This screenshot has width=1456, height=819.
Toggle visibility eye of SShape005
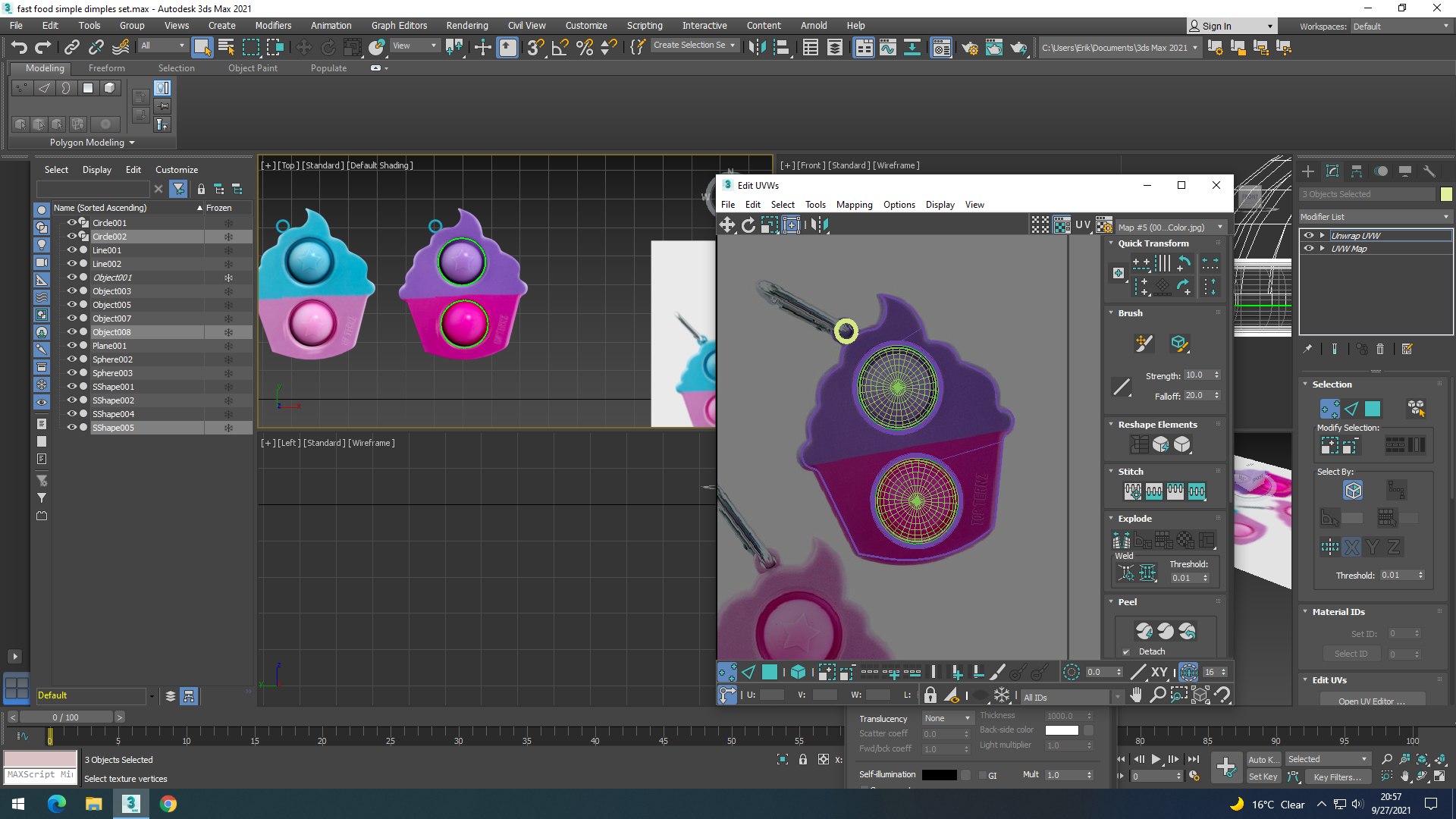click(x=72, y=428)
